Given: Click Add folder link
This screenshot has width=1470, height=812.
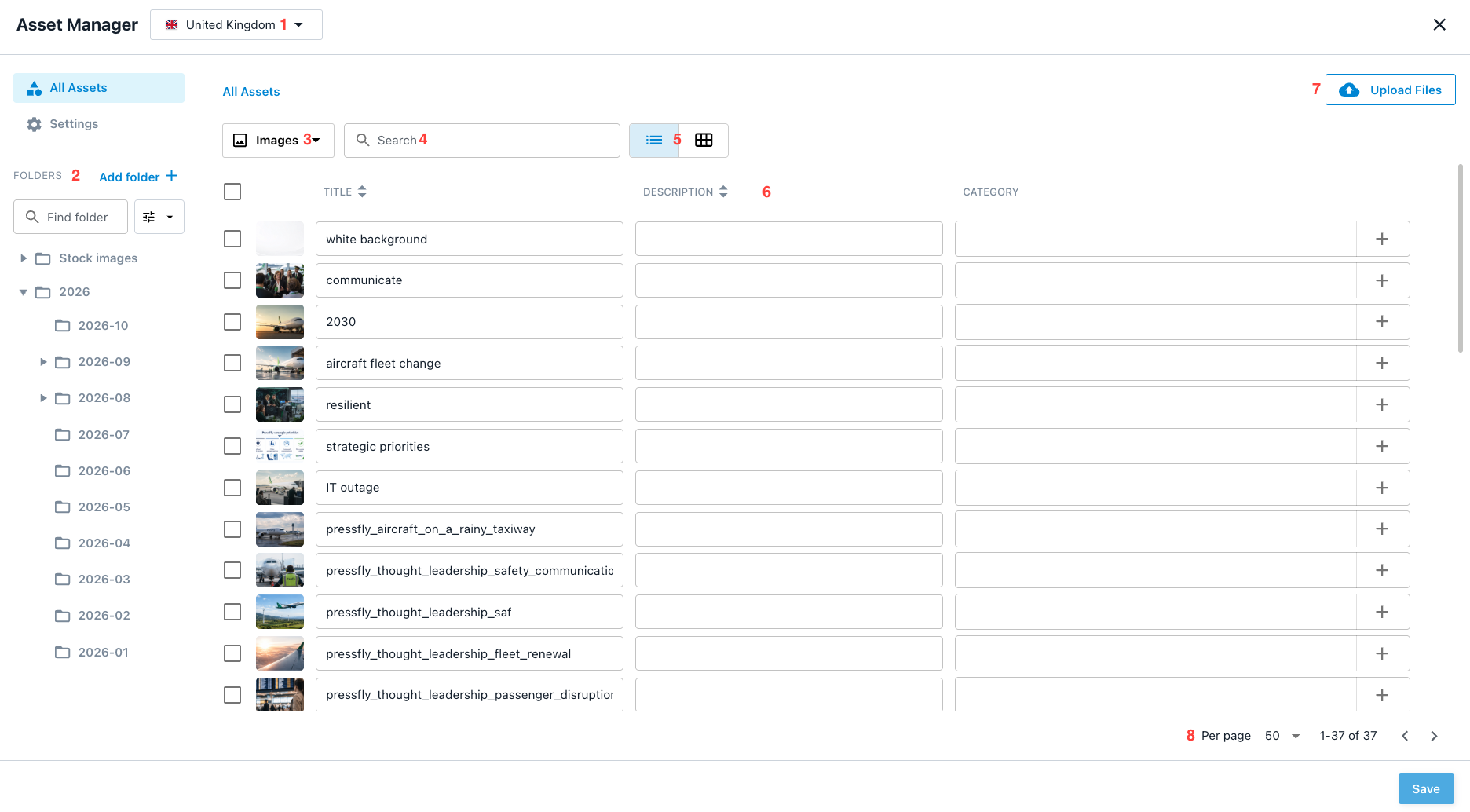Looking at the screenshot, I should 138,177.
